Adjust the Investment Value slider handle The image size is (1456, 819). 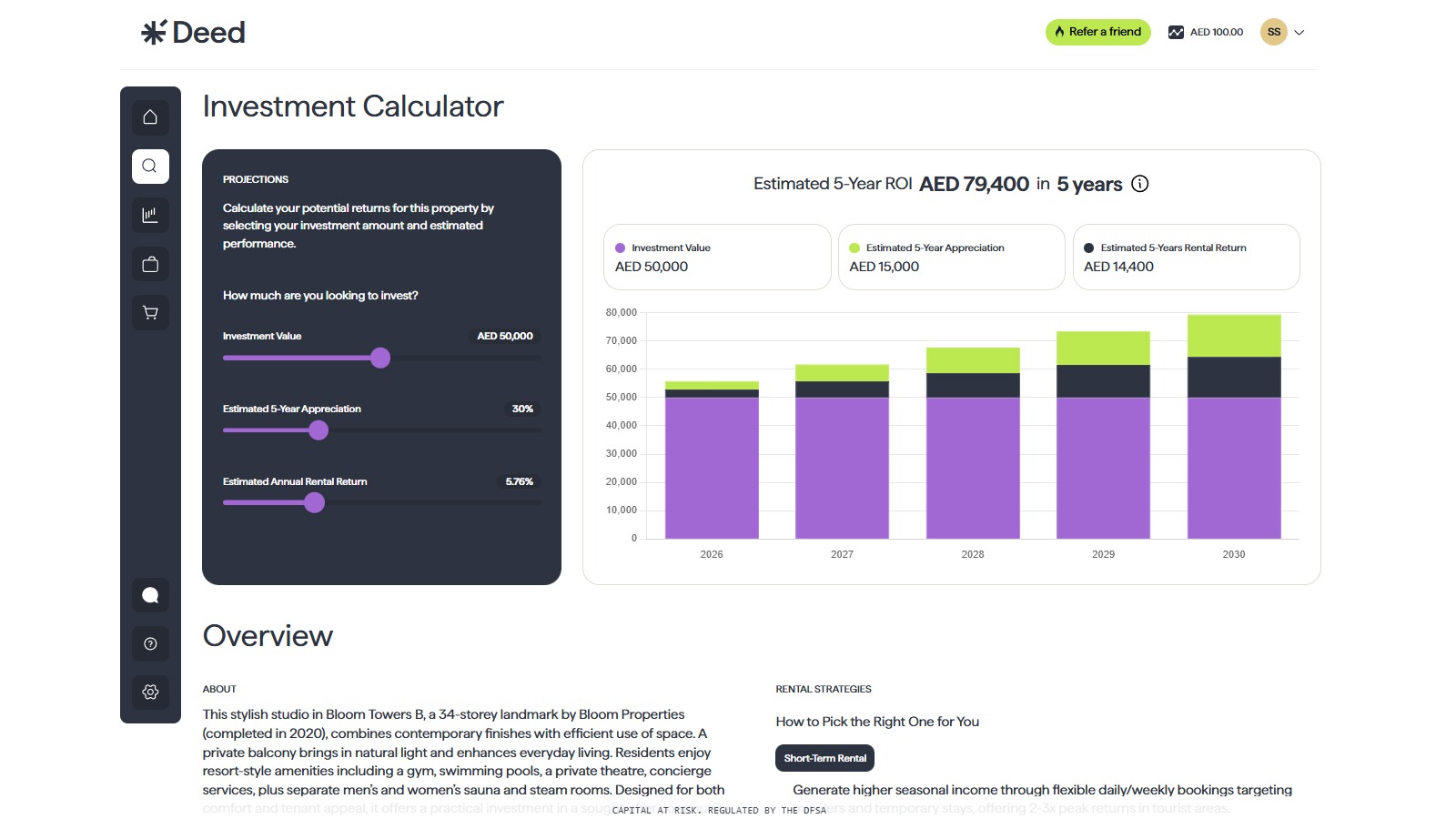point(379,358)
